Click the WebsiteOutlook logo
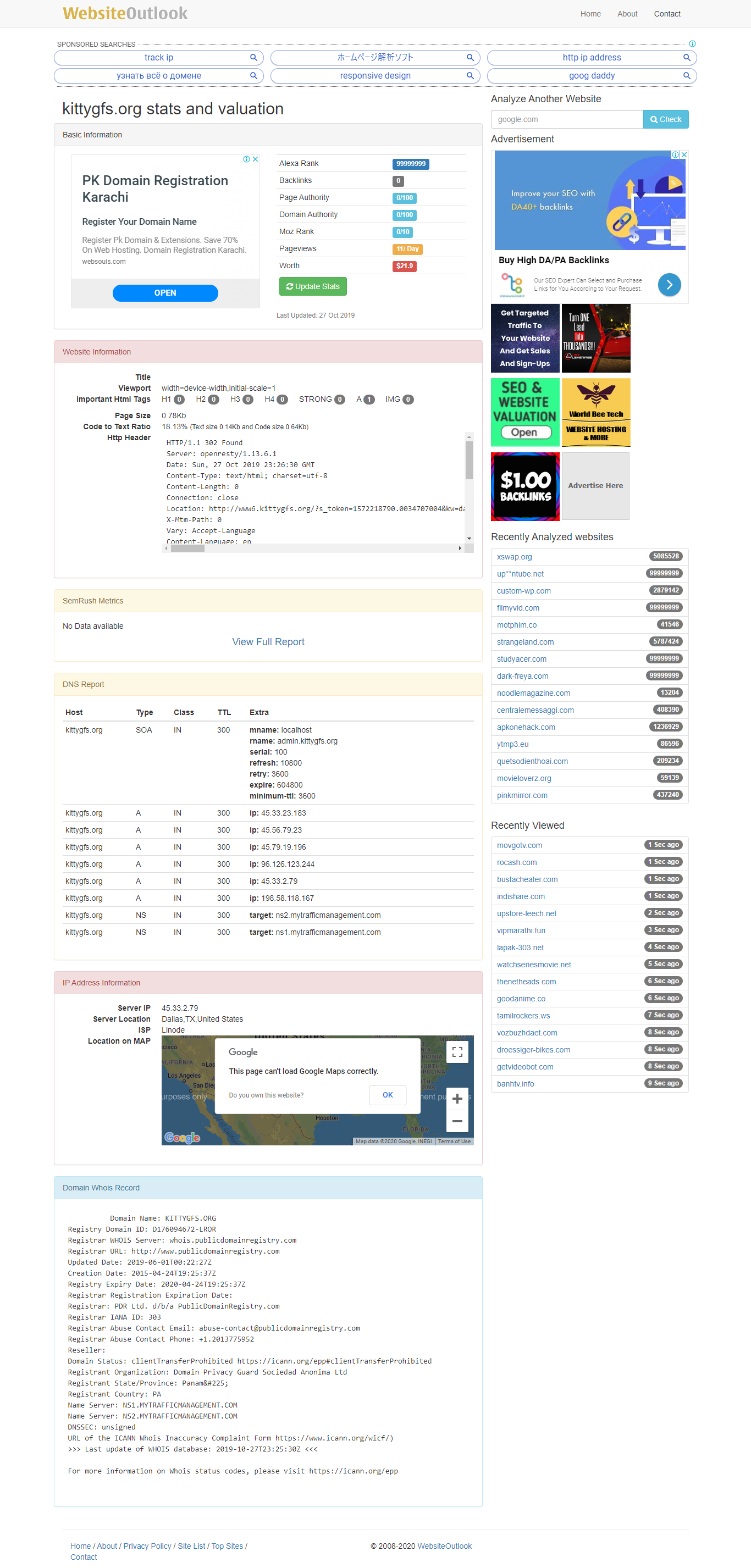Screen dimensions: 751x1568 (x=125, y=13)
